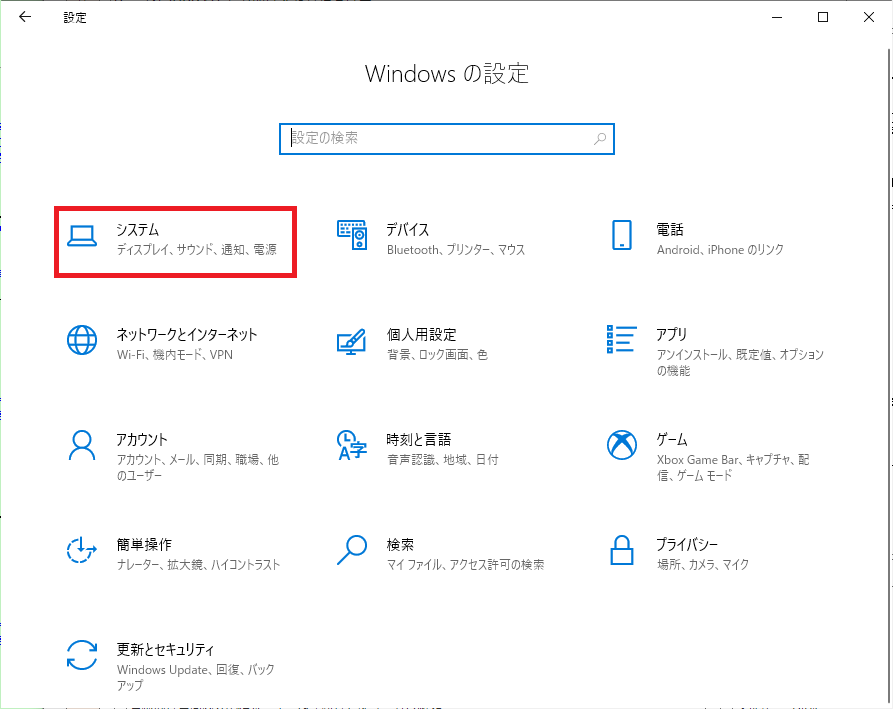Click the プライバシー padlock icon
This screenshot has width=893, height=709.
coord(621,550)
